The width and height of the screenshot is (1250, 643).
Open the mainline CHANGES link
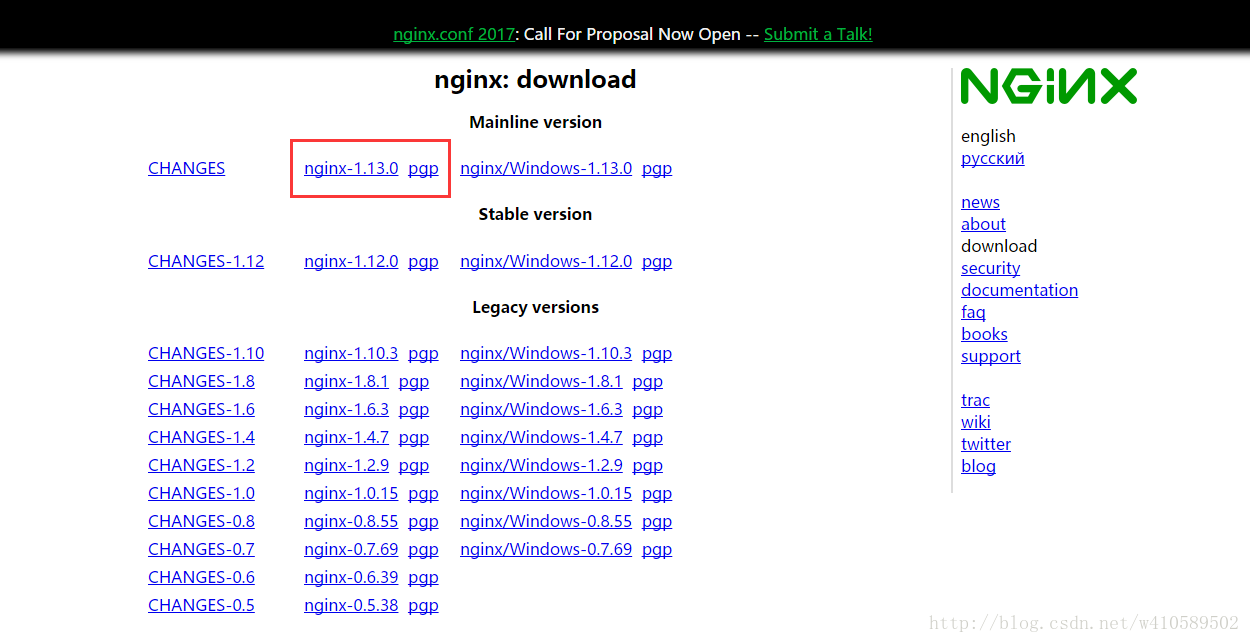(x=186, y=168)
